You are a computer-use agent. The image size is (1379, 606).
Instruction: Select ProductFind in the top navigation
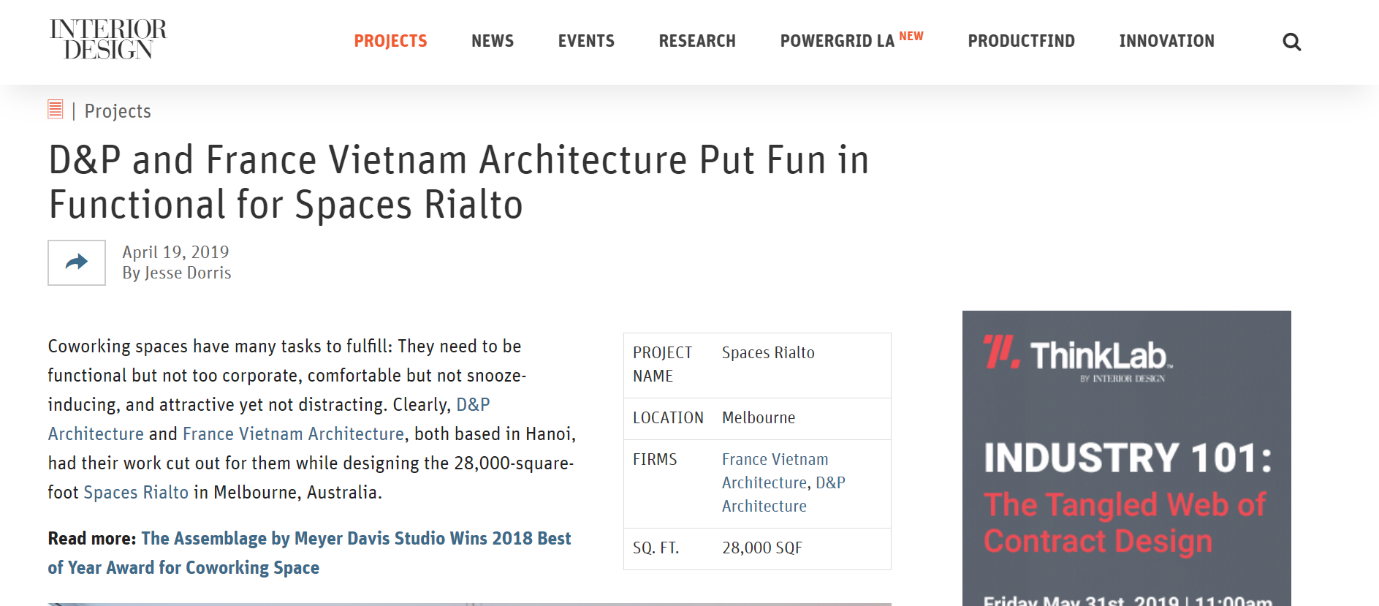[1021, 41]
